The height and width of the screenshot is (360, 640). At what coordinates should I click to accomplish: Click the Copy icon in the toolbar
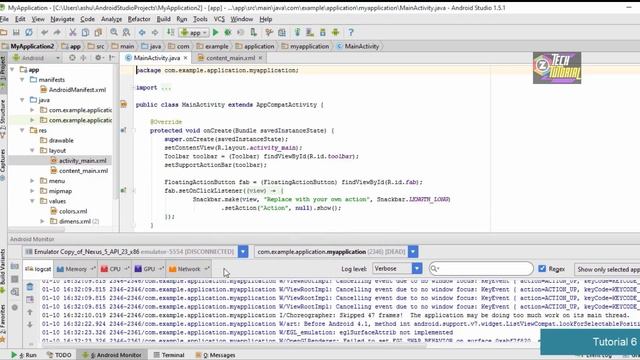coord(85,33)
